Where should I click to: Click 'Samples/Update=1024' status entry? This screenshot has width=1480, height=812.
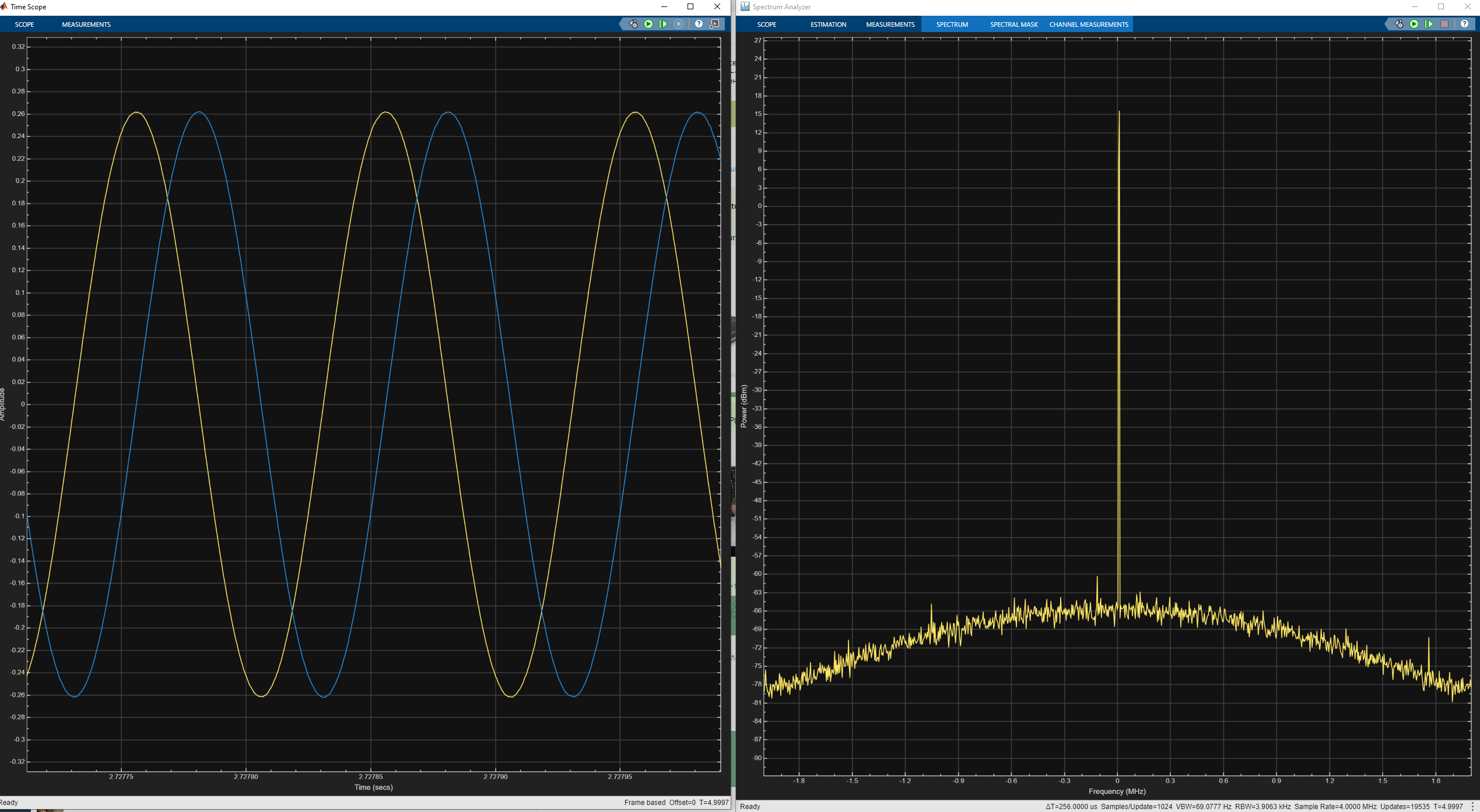pos(1137,807)
